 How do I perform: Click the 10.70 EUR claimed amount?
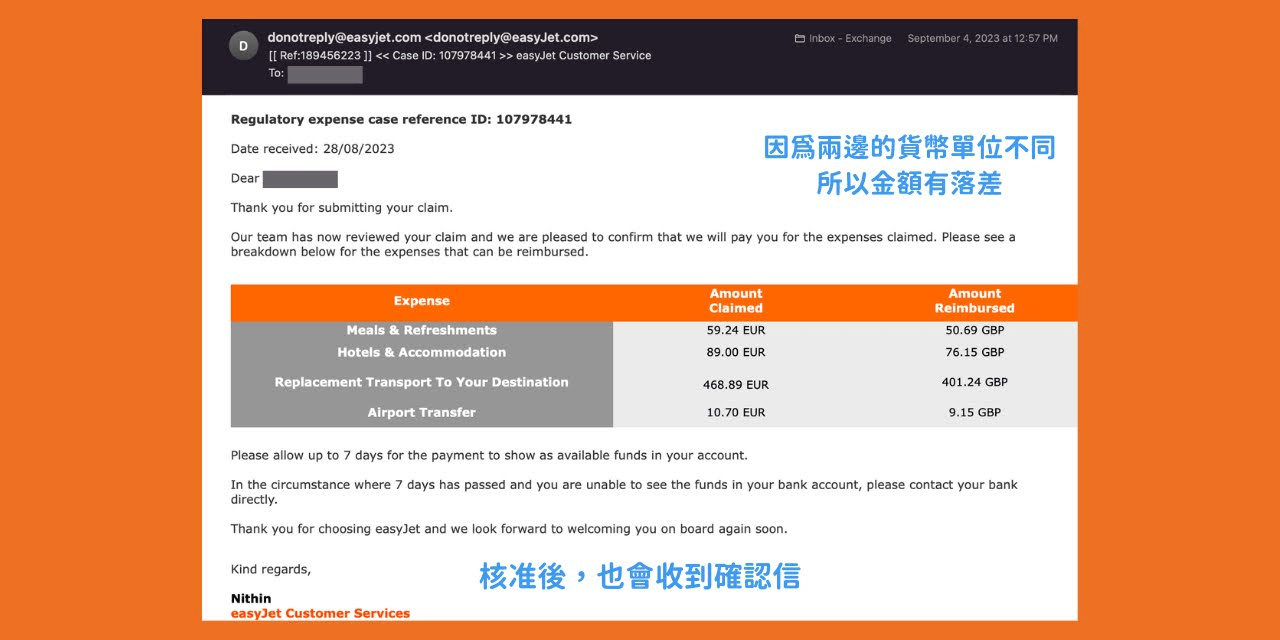[736, 412]
